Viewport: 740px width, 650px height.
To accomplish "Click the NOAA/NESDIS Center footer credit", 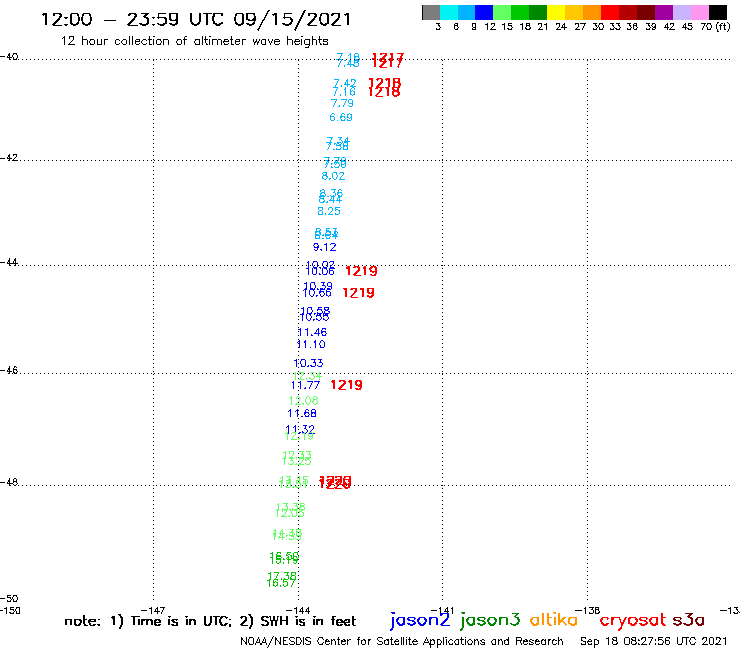I will (x=402, y=641).
